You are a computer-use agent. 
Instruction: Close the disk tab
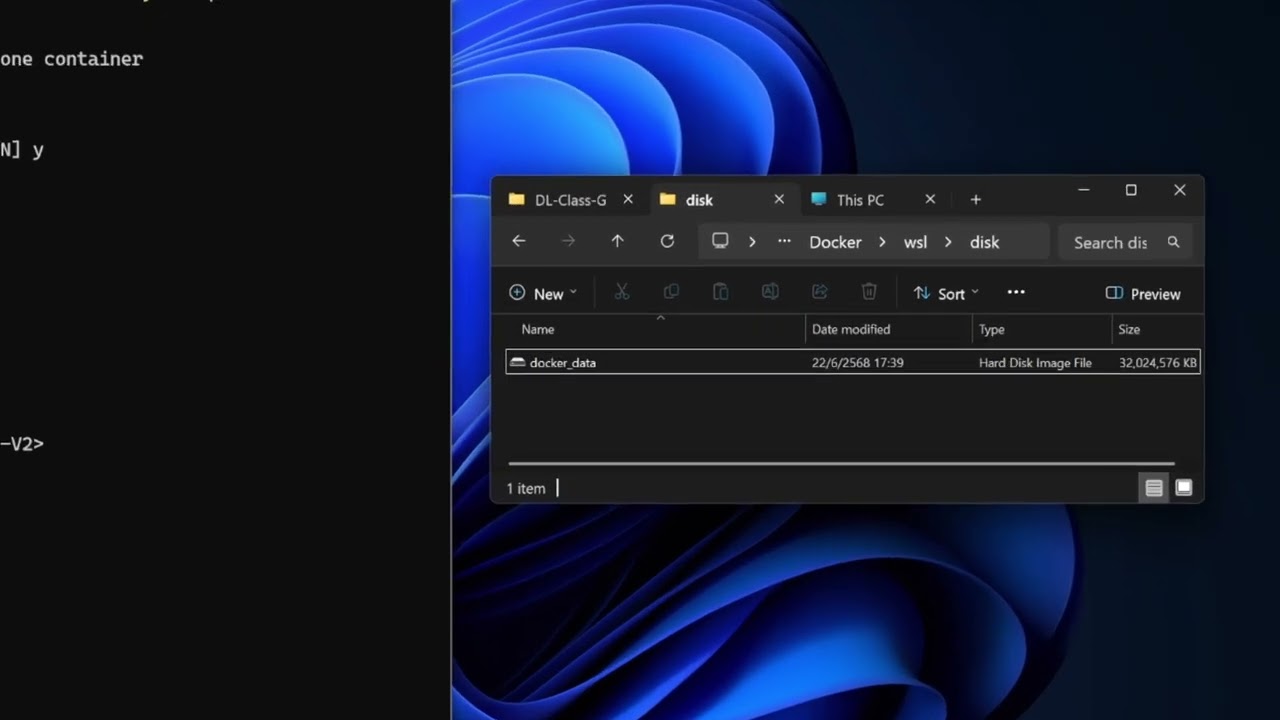779,199
